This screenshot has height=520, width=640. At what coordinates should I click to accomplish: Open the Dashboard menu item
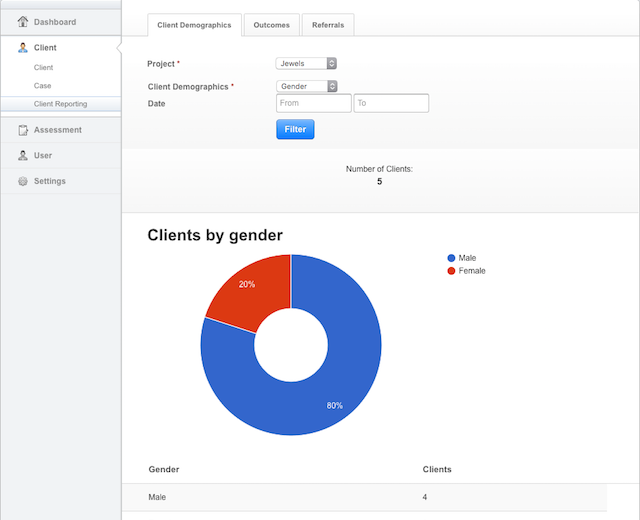tap(55, 22)
